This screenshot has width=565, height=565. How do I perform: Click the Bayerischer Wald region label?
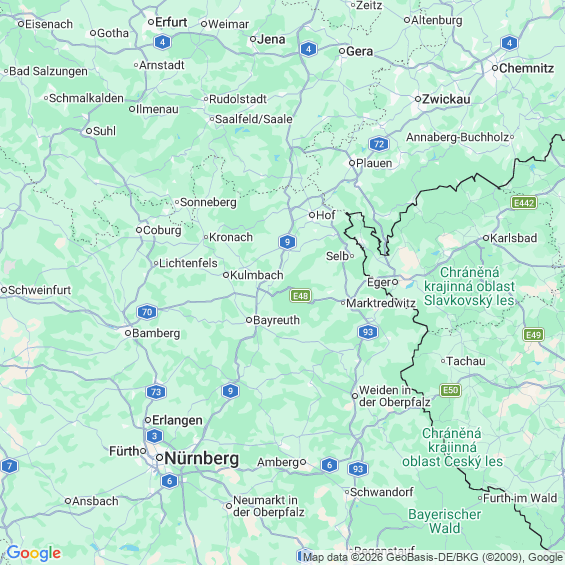click(x=445, y=521)
